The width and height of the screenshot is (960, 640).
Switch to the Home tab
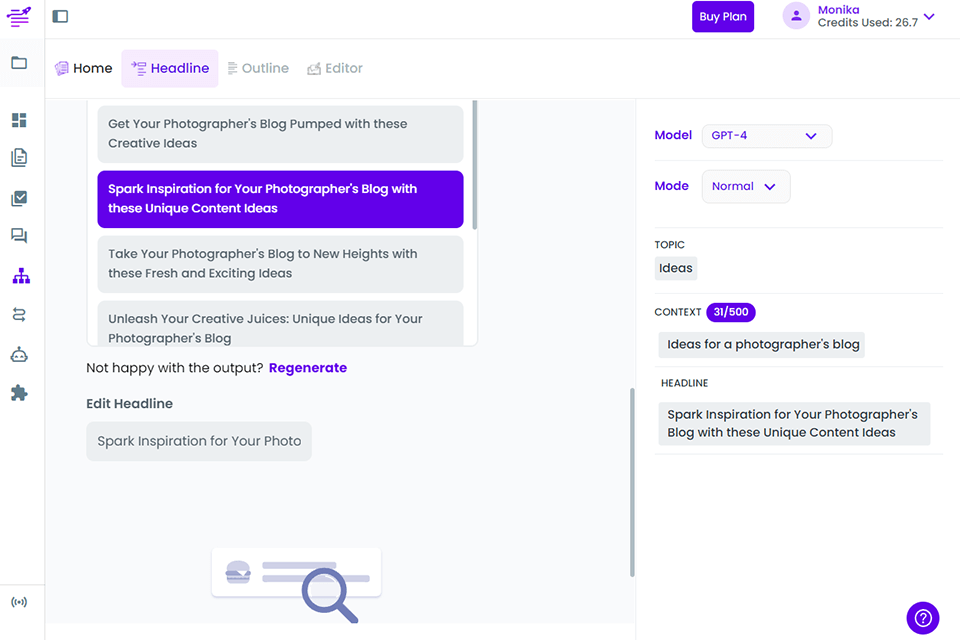click(x=84, y=68)
